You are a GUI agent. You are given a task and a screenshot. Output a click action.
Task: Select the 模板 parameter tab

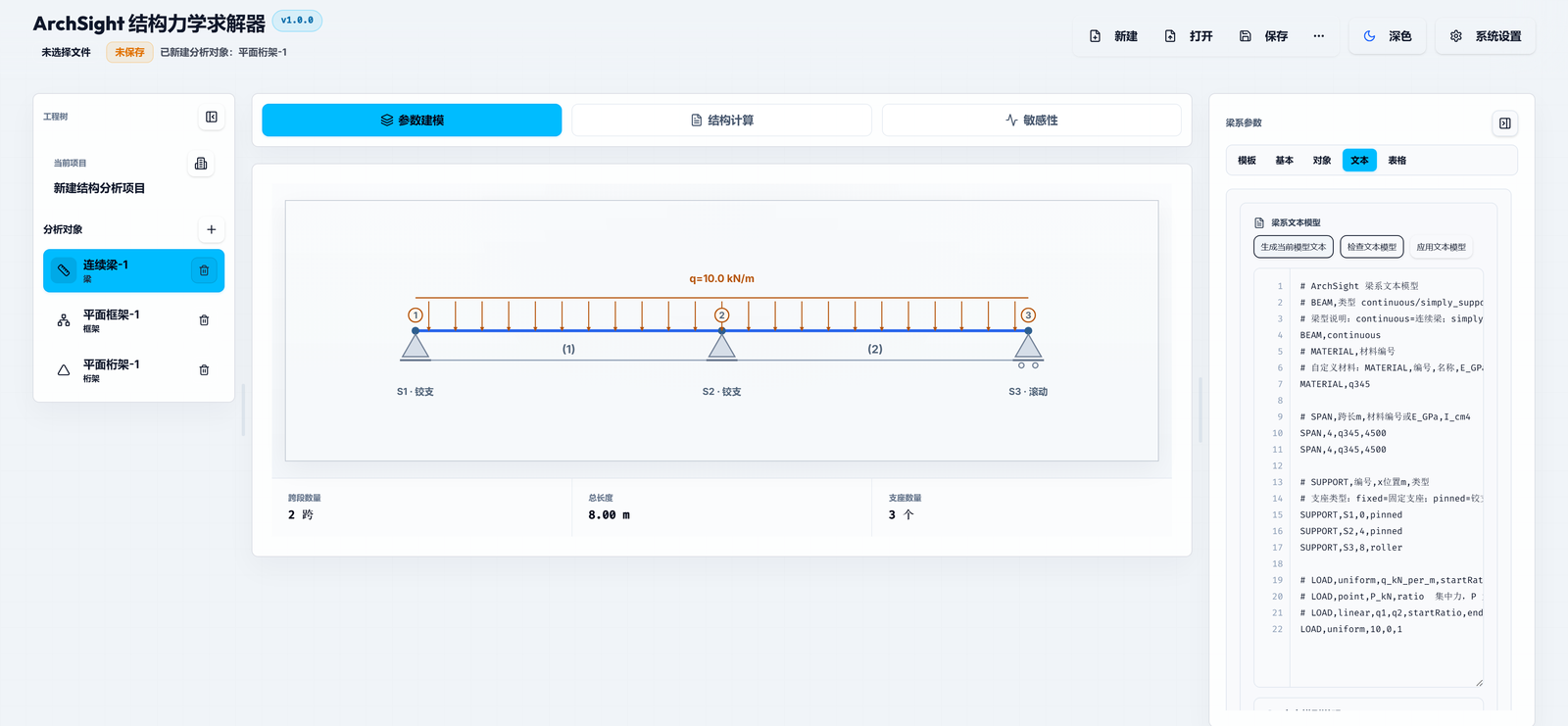click(1247, 161)
